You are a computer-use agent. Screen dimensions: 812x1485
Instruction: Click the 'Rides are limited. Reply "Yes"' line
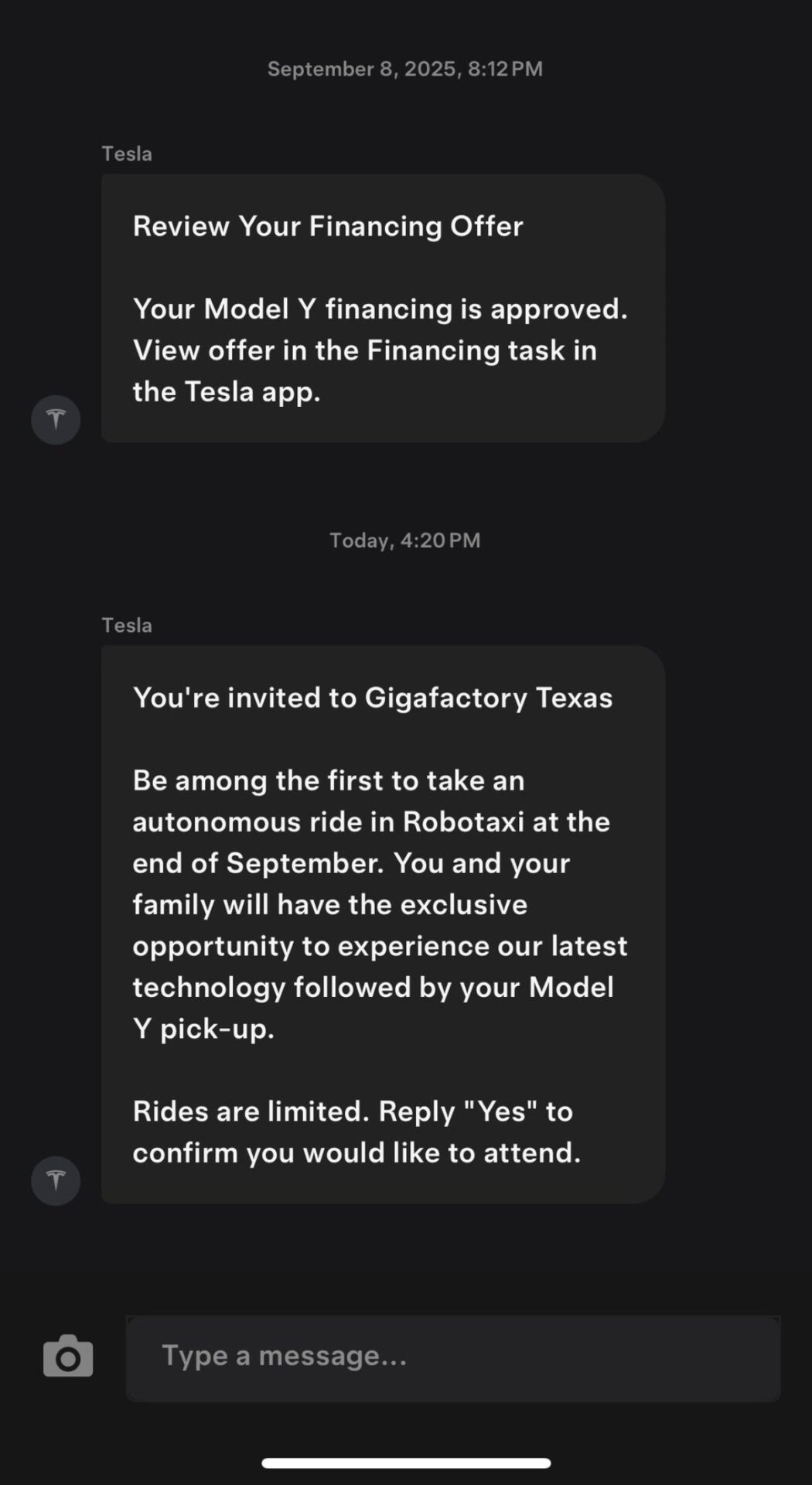(353, 1111)
